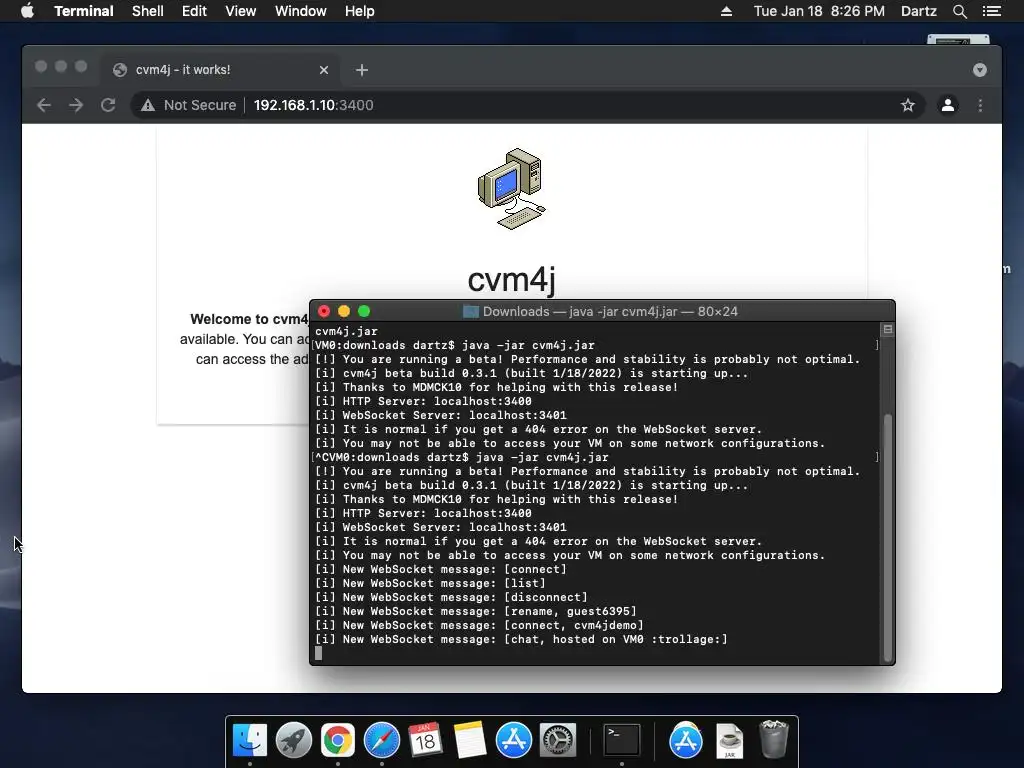Open Launchpad from the Dock
1024x768 pixels.
[x=294, y=741]
